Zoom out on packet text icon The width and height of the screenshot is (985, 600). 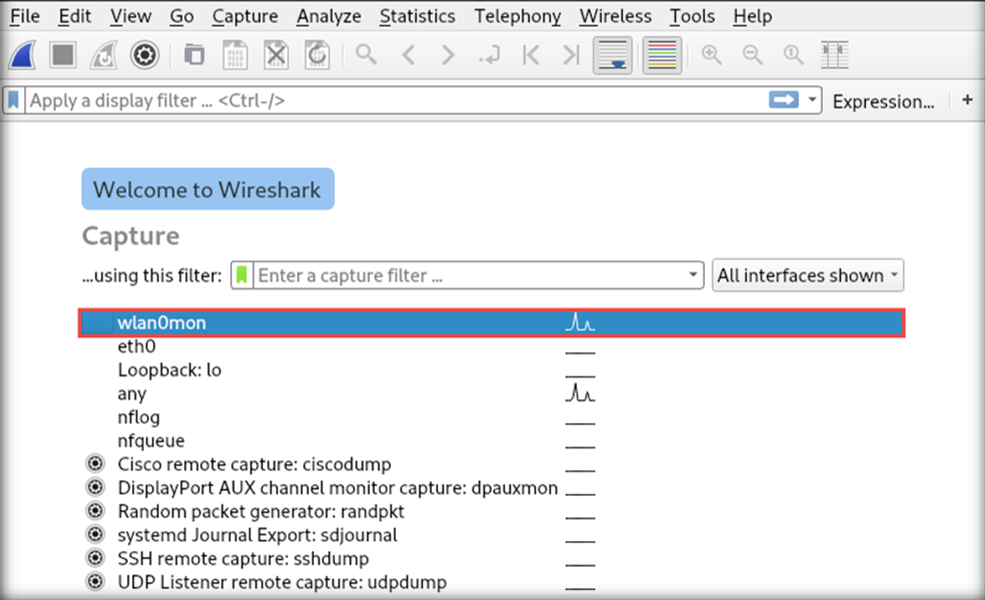[x=753, y=55]
